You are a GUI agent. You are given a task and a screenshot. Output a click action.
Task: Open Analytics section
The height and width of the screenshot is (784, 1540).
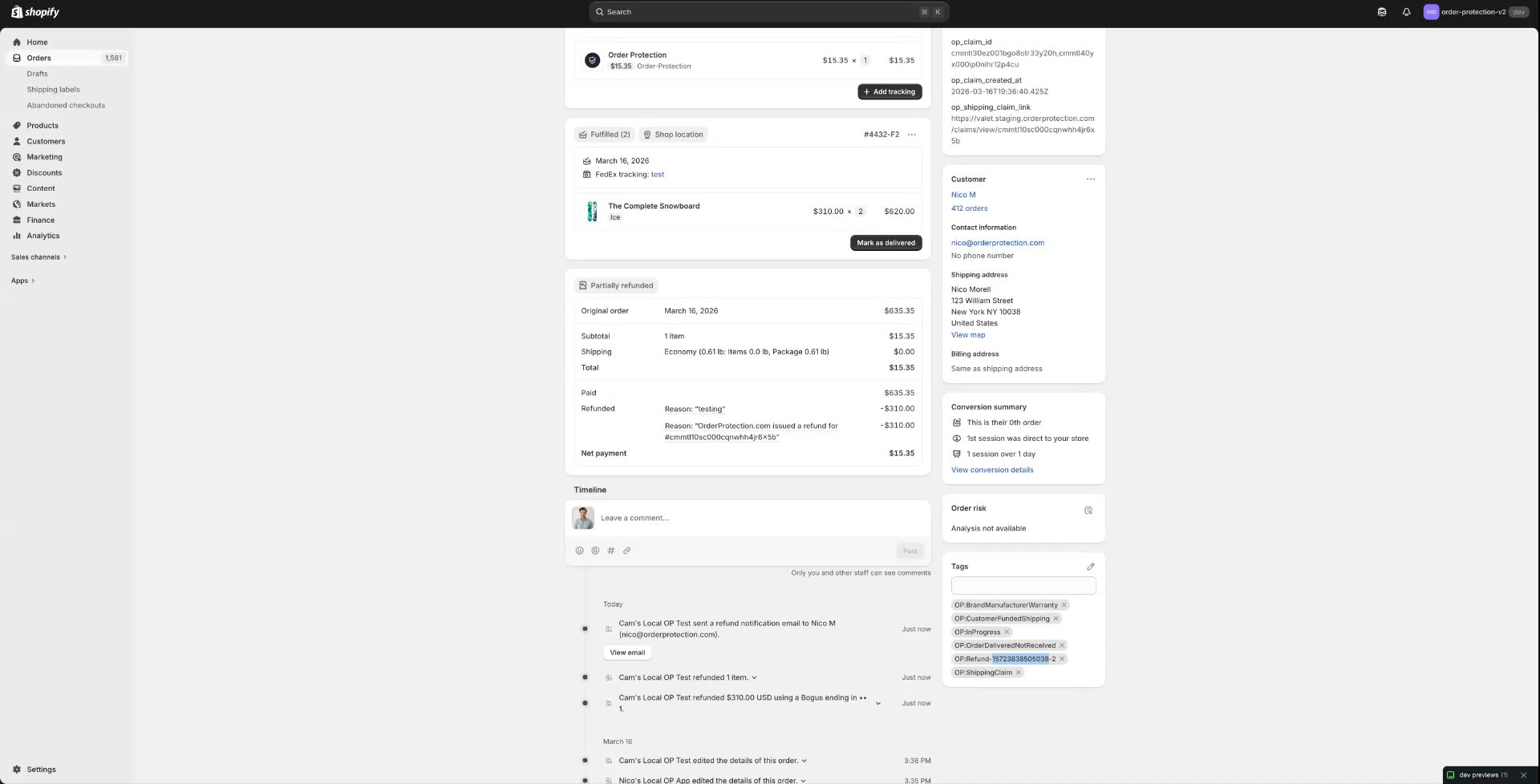click(x=43, y=236)
